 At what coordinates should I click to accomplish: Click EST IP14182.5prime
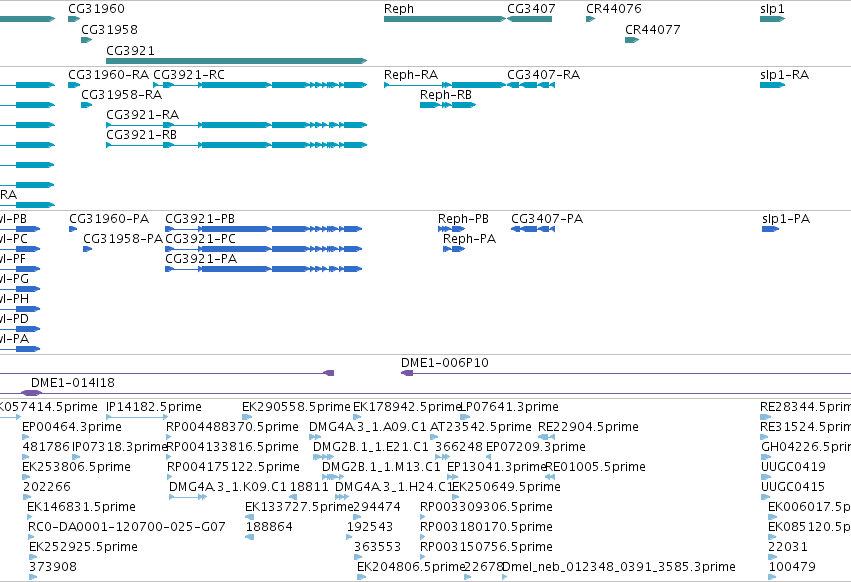click(x=137, y=417)
